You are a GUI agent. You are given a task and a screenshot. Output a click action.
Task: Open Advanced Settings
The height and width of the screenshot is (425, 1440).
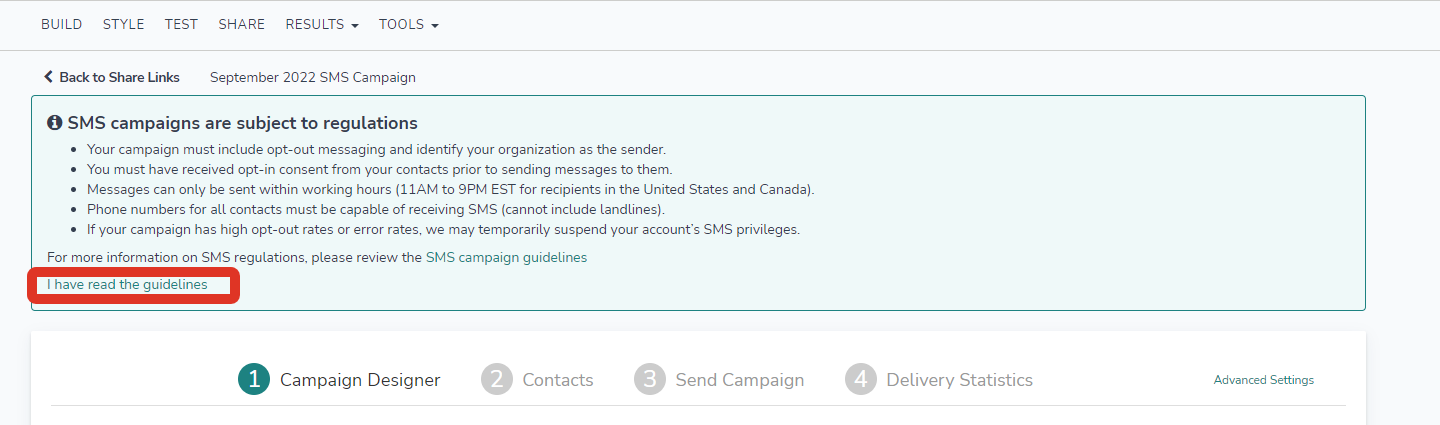pyautogui.click(x=1263, y=380)
